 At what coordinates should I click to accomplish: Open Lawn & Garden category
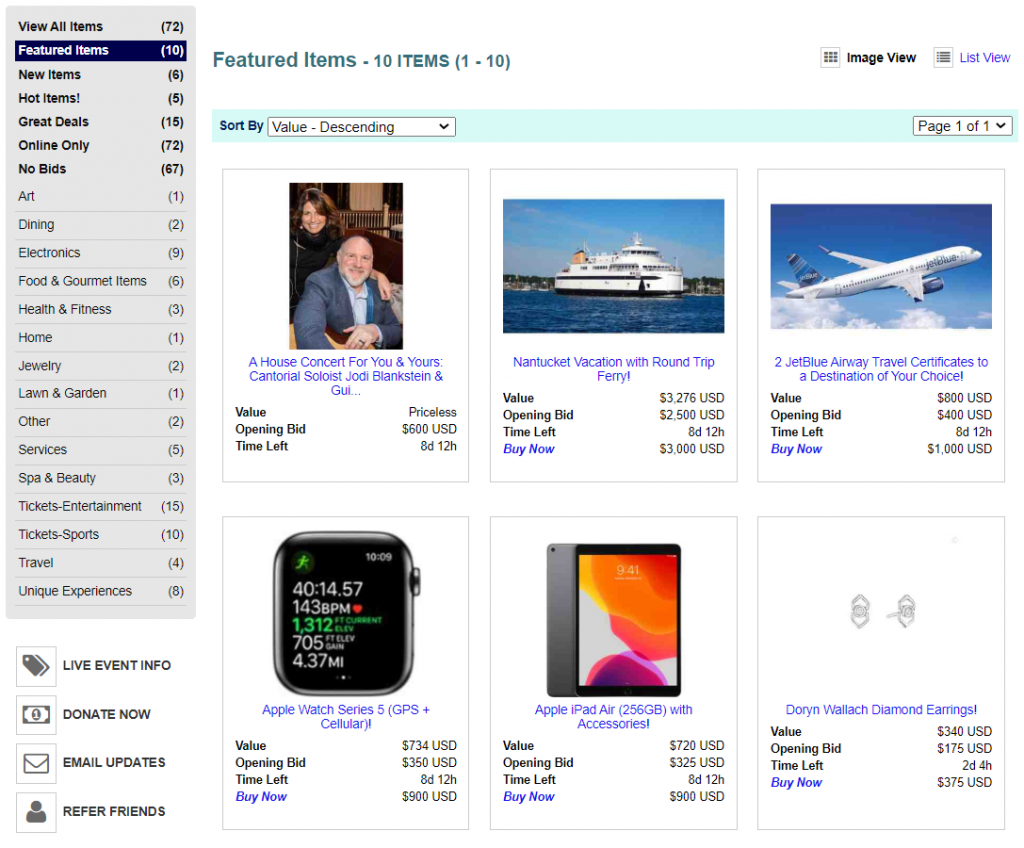point(101,393)
